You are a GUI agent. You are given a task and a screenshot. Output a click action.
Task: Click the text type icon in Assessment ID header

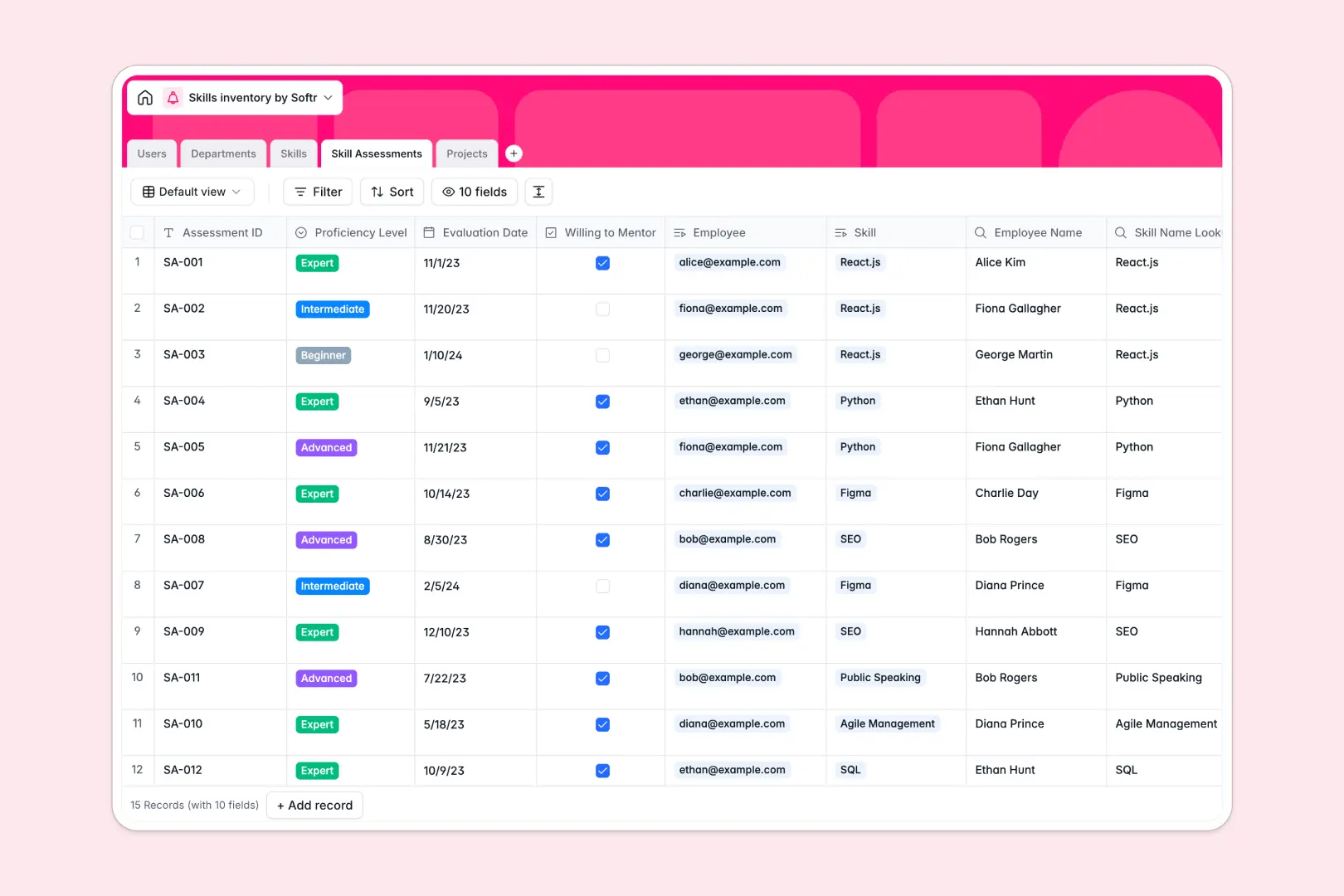169,232
